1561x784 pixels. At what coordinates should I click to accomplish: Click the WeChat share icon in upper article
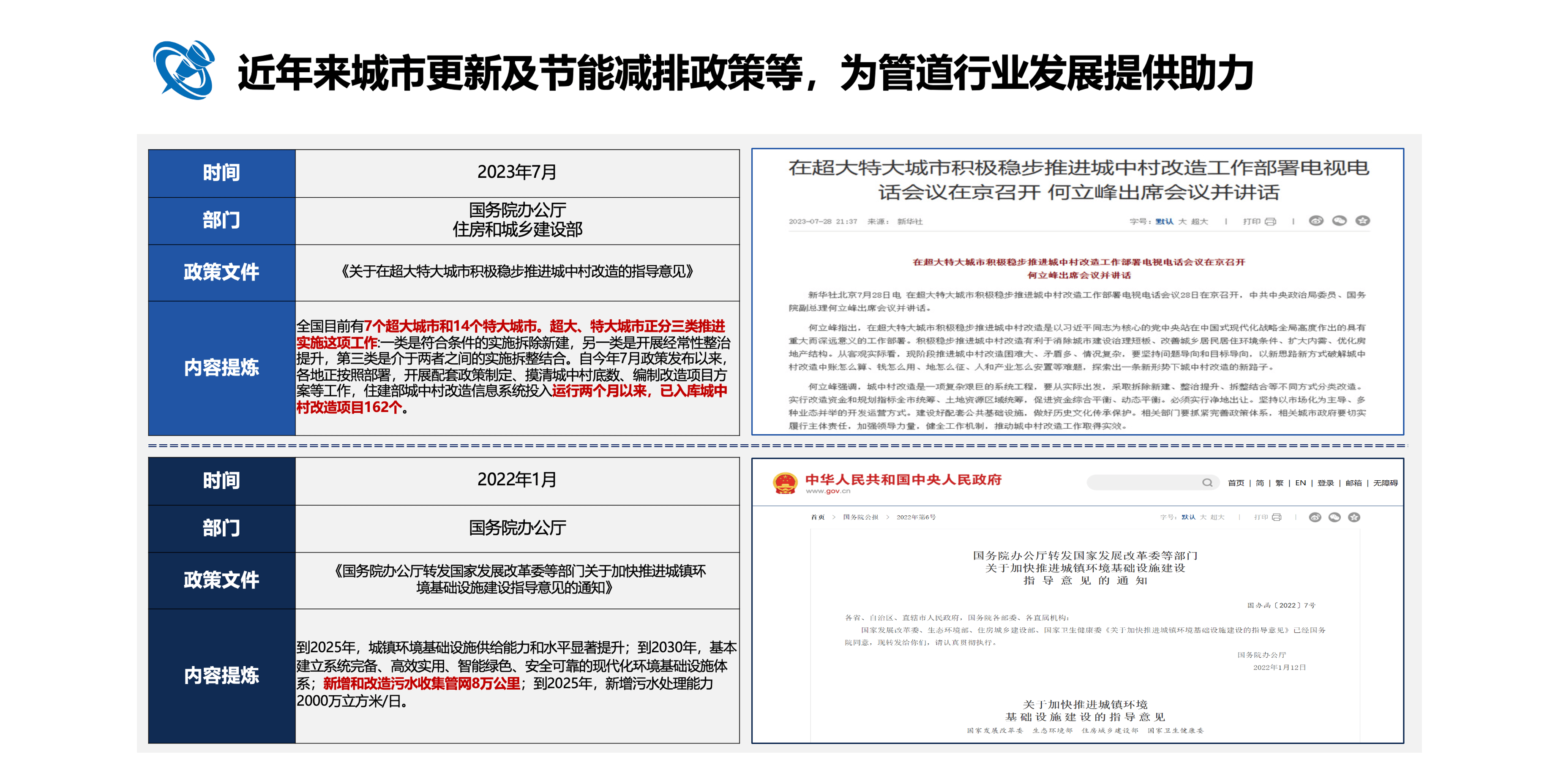1339,220
